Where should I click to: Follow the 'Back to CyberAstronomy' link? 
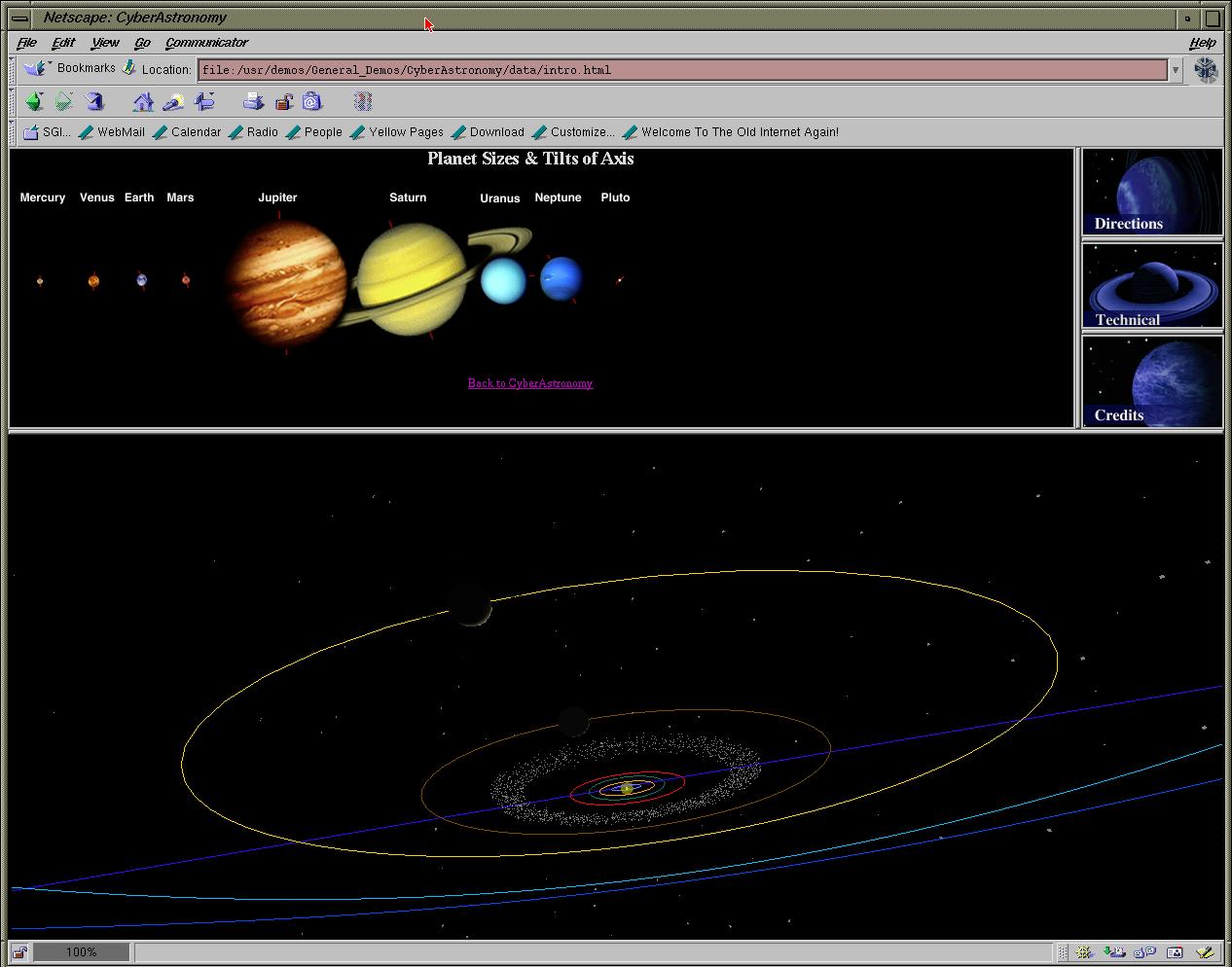(530, 383)
